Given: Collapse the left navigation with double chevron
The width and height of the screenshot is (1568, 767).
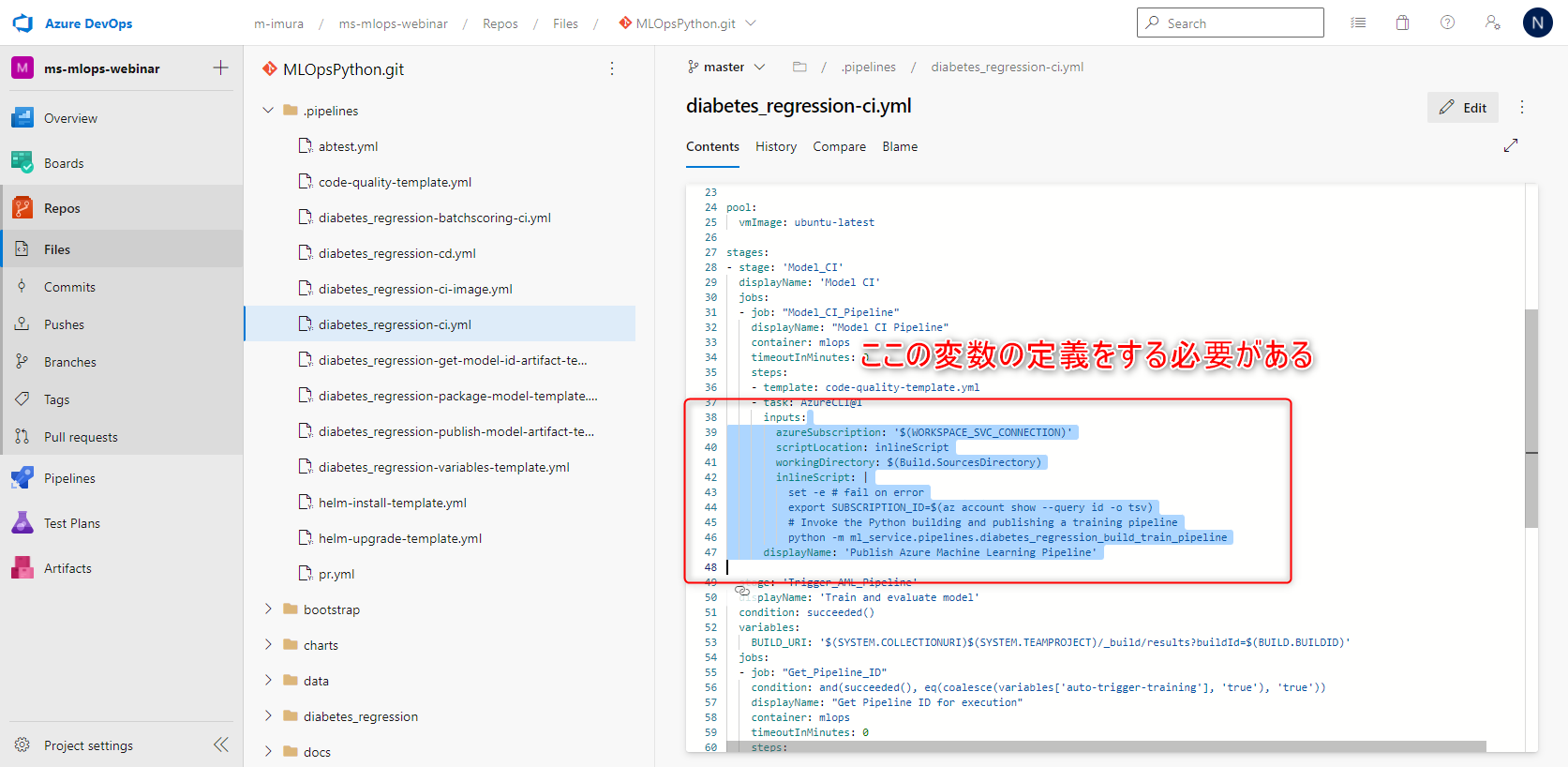Looking at the screenshot, I should (221, 744).
